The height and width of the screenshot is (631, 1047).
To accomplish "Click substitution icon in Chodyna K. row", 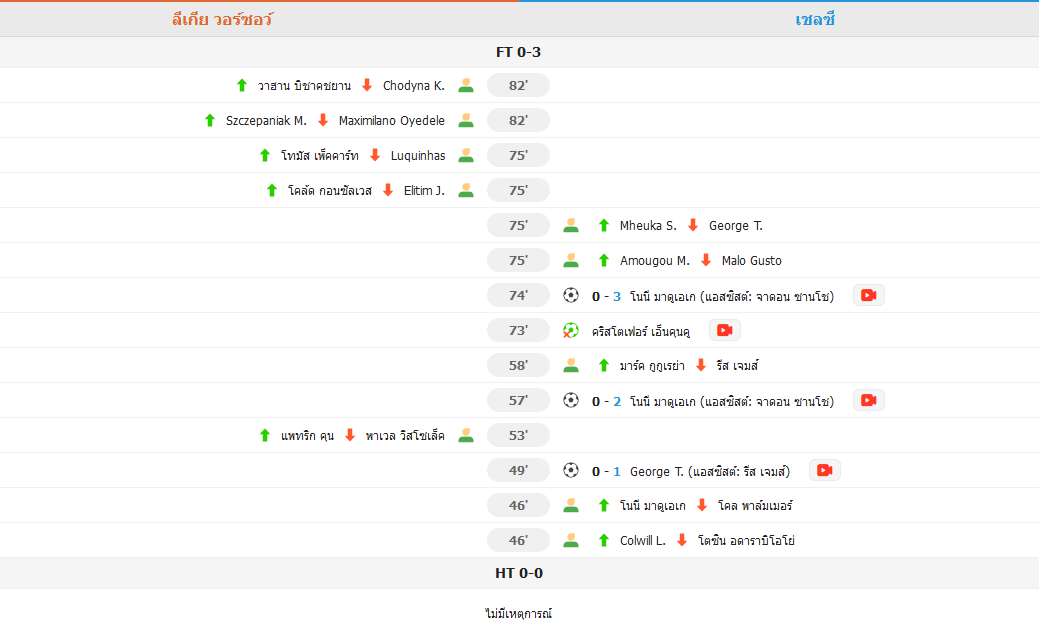I will pyautogui.click(x=466, y=85).
